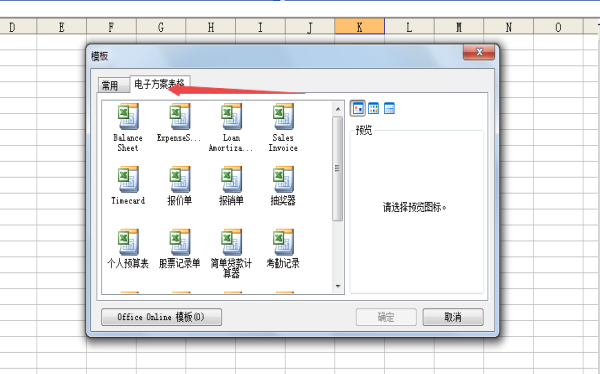Select the ExpenseS... template icon
Image resolution: width=600 pixels, height=374 pixels.
[180, 116]
